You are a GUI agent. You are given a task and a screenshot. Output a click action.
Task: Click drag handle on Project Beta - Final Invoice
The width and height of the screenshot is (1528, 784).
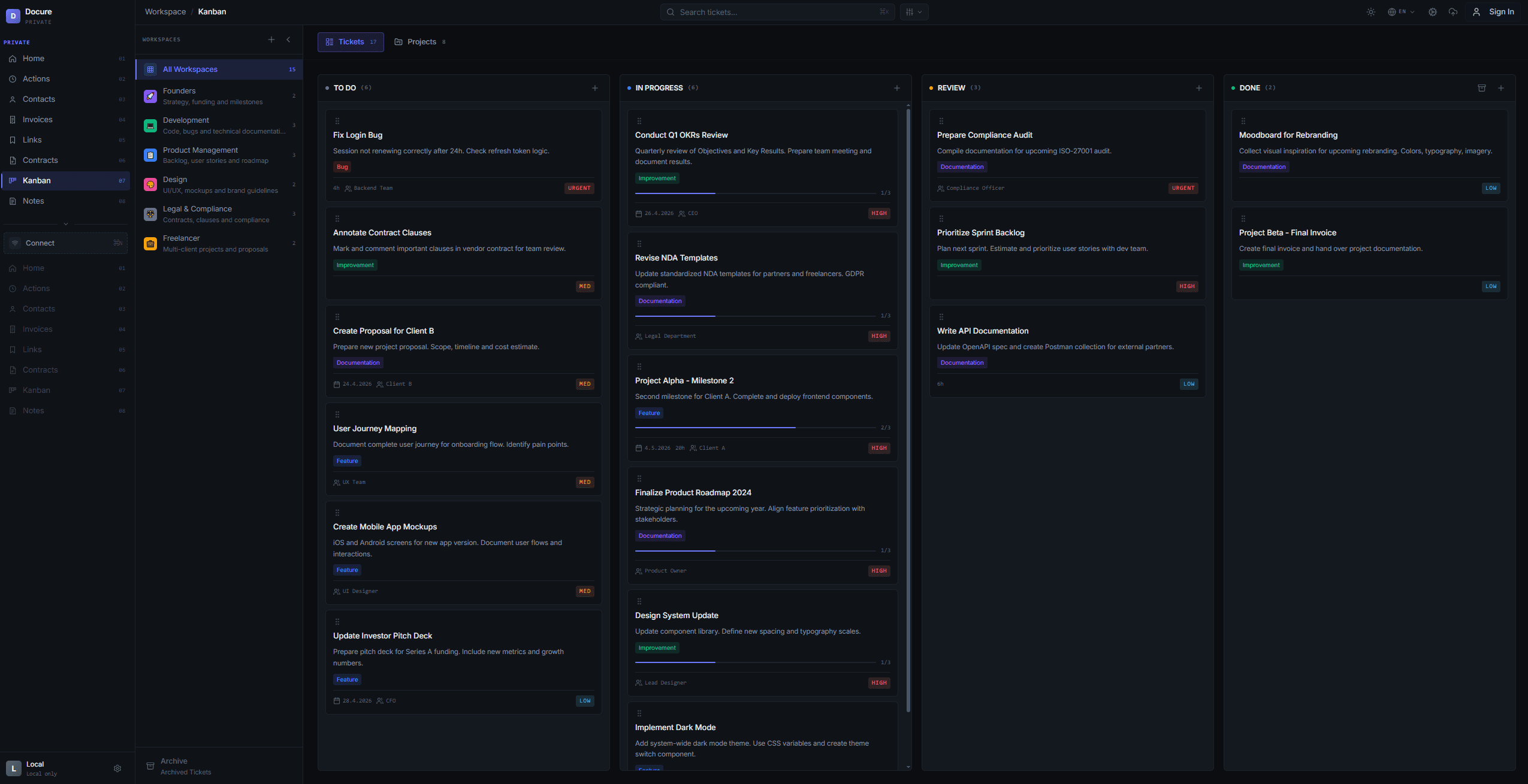(x=1243, y=219)
